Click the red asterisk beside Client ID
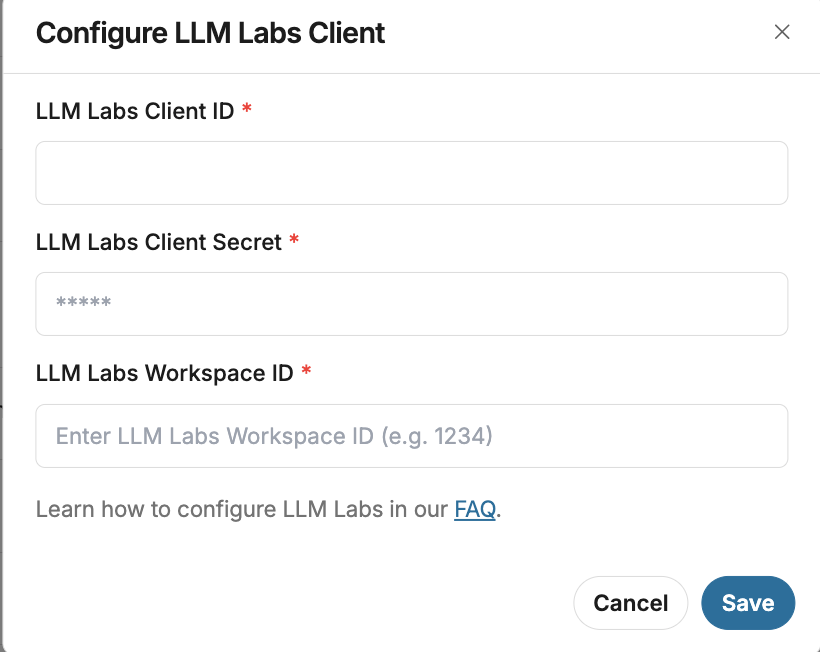The width and height of the screenshot is (820, 652). 247,110
